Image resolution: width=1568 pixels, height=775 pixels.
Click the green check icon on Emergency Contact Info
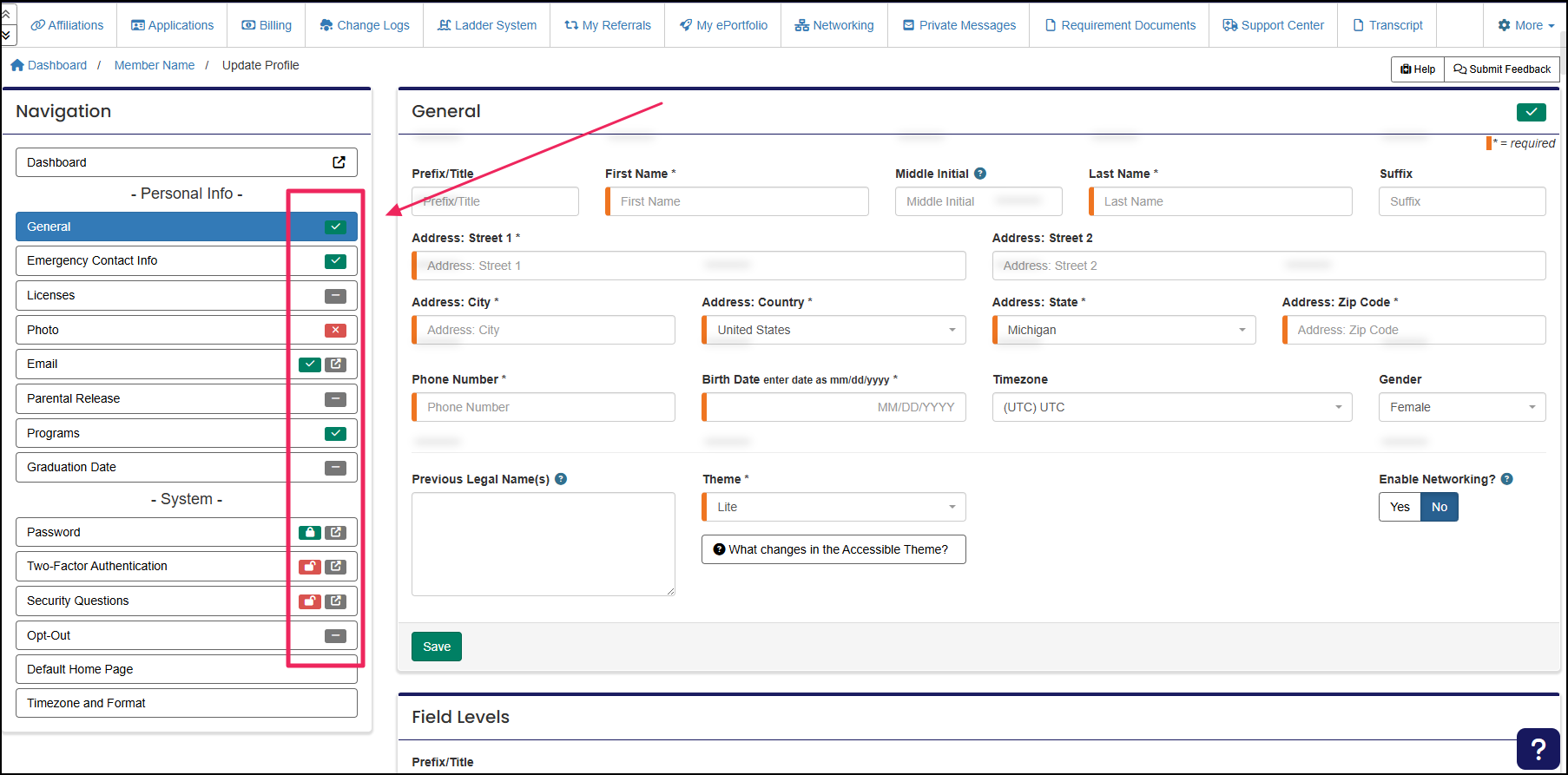(335, 261)
